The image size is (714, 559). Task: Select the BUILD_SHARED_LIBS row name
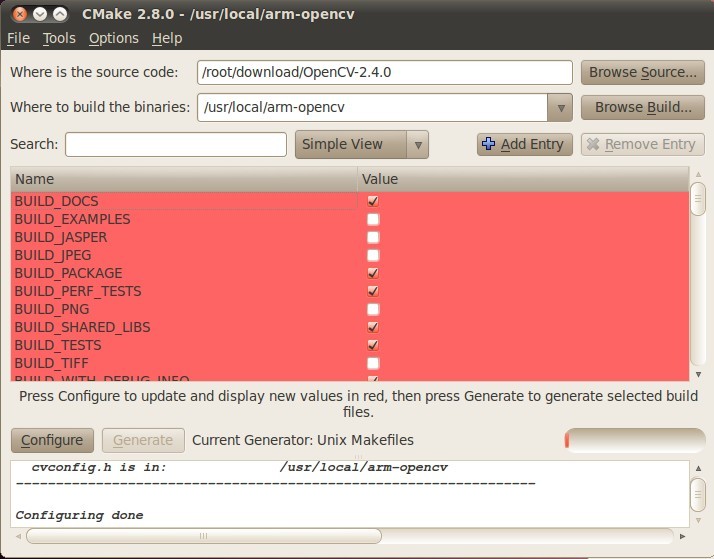click(x=82, y=327)
